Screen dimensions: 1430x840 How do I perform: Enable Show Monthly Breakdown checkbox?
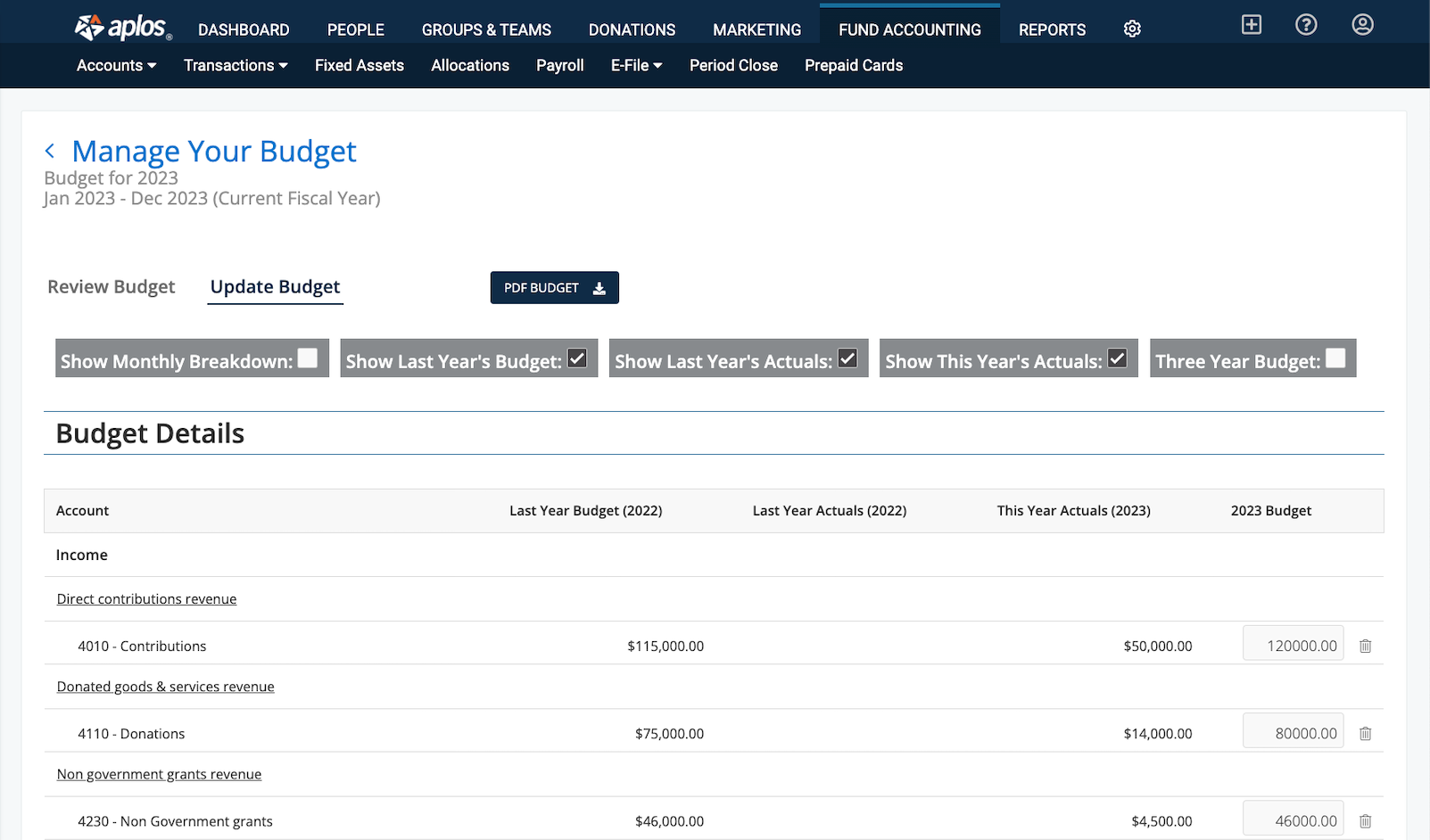[x=308, y=358]
